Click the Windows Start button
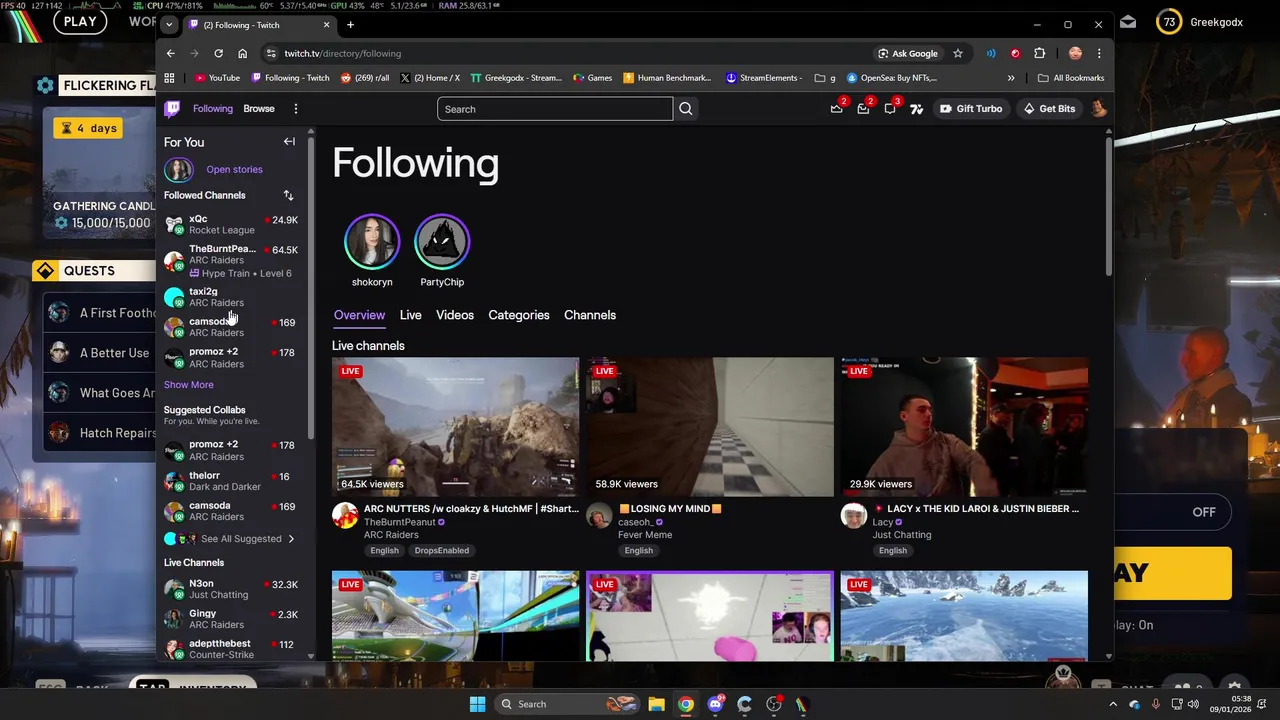The height and width of the screenshot is (720, 1280). (x=478, y=704)
